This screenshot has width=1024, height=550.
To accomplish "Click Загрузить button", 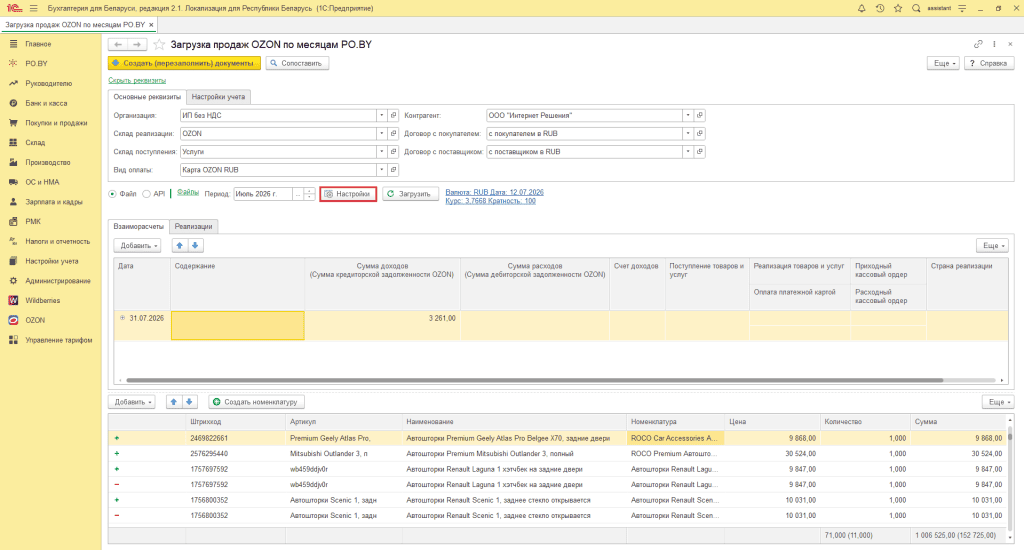I will point(410,194).
